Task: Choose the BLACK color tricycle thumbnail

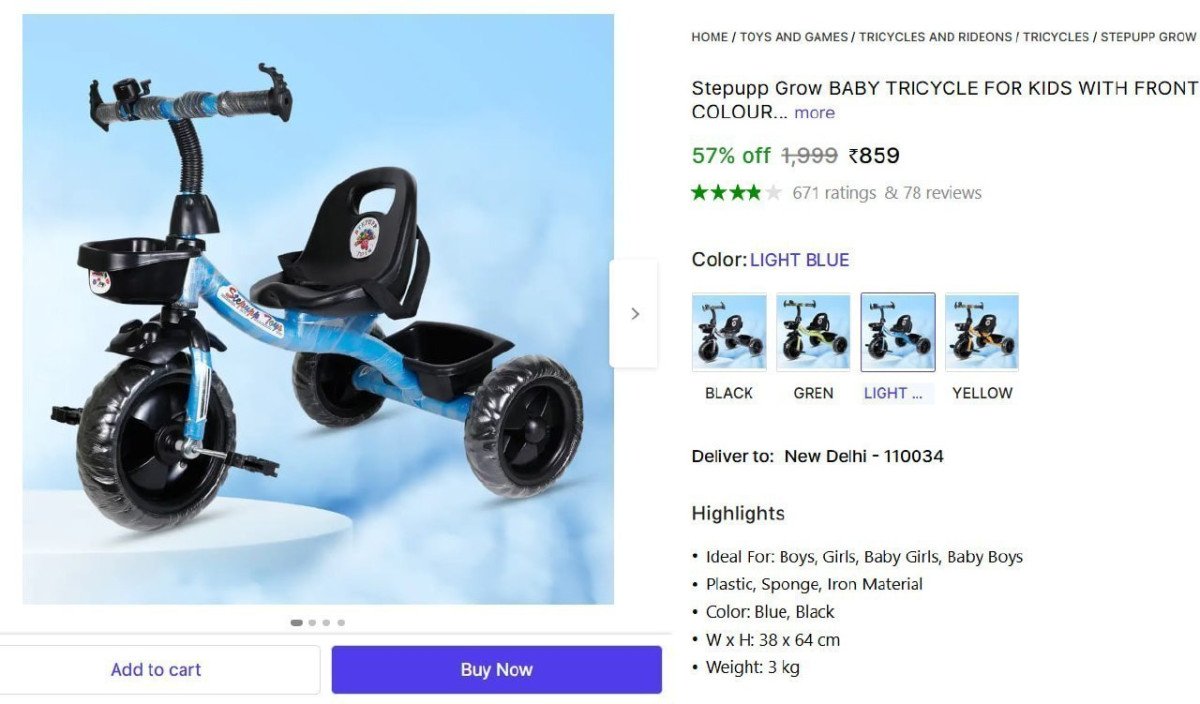Action: click(729, 332)
